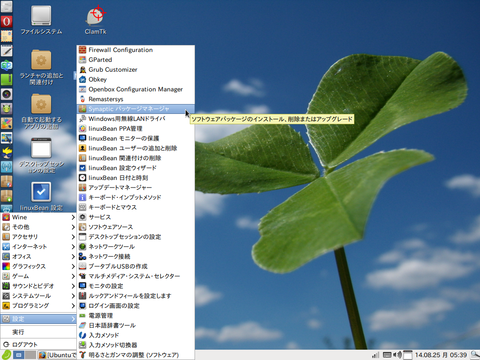Open Firewall Configuration from the menu
480x360 pixels.
pos(136,50)
